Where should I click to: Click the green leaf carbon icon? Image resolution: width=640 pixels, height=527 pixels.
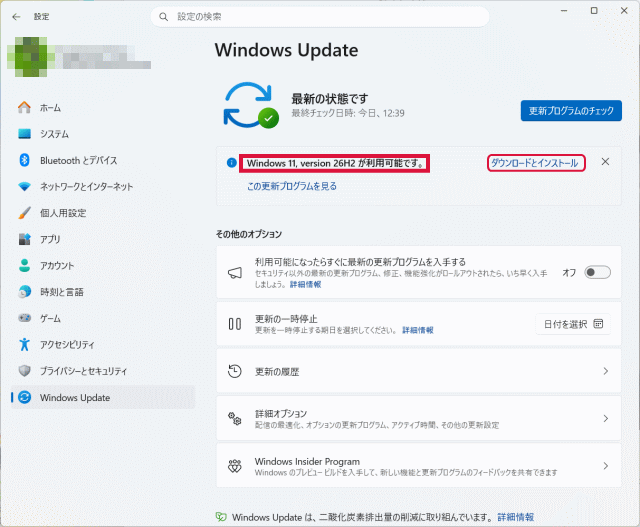coord(221,517)
